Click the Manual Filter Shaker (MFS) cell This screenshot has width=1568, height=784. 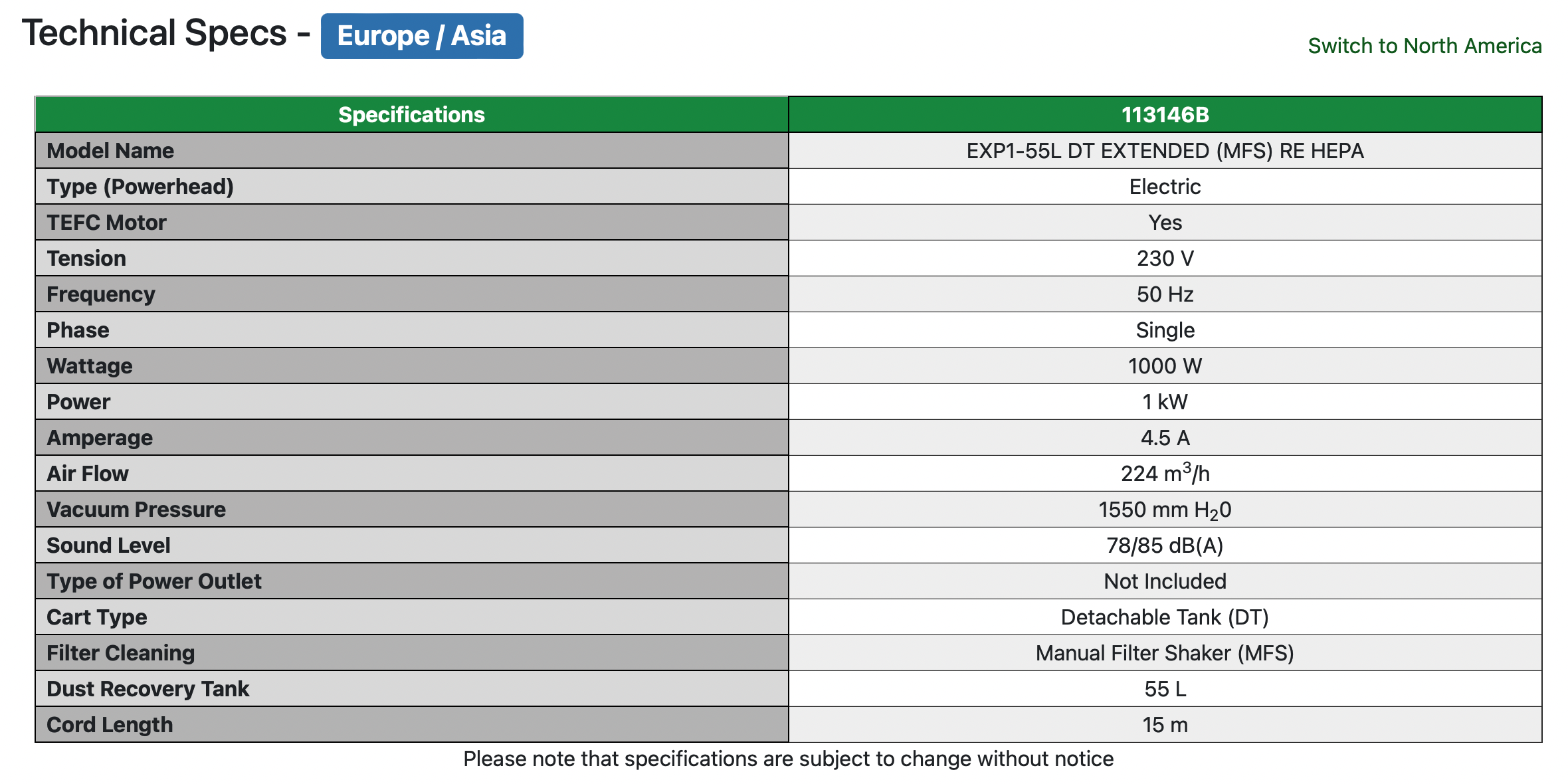(x=1165, y=653)
